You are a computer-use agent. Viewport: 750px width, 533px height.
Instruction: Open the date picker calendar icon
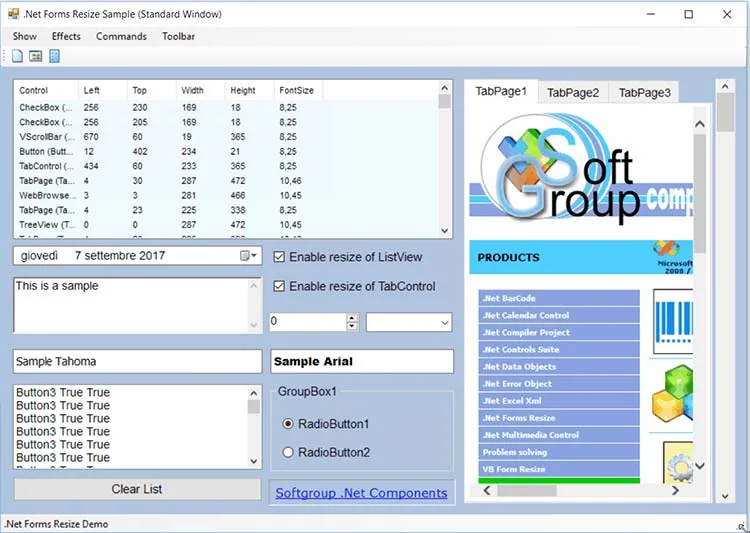click(248, 256)
